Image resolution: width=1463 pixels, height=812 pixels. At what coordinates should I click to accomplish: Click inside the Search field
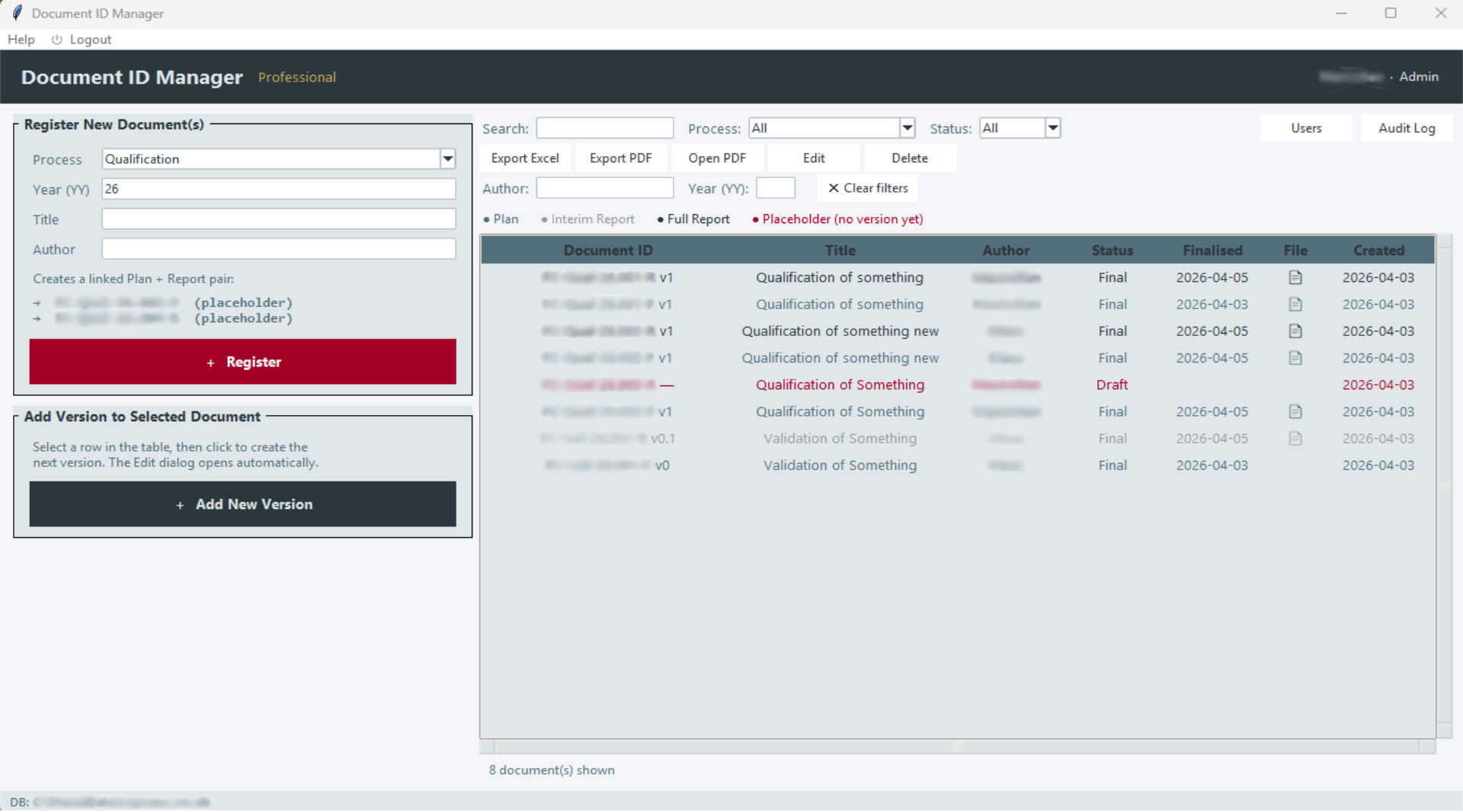click(x=604, y=127)
